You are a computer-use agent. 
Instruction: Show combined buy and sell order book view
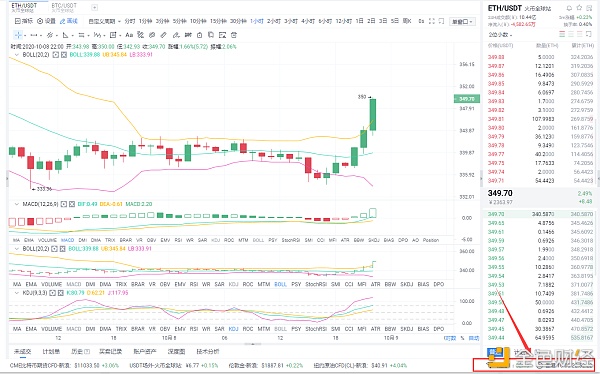pyautogui.click(x=562, y=34)
